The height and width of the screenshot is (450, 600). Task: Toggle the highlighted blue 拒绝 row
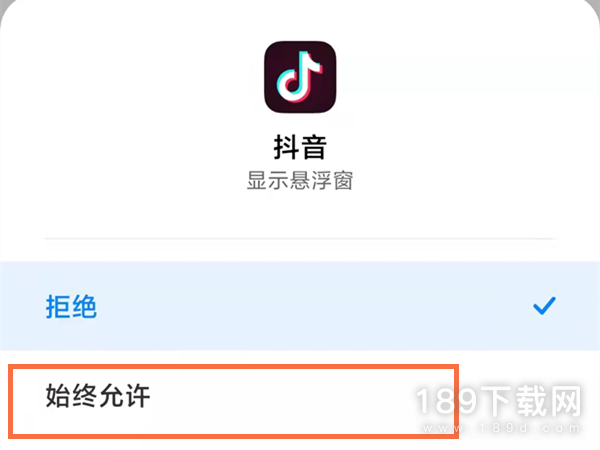[x=300, y=306]
